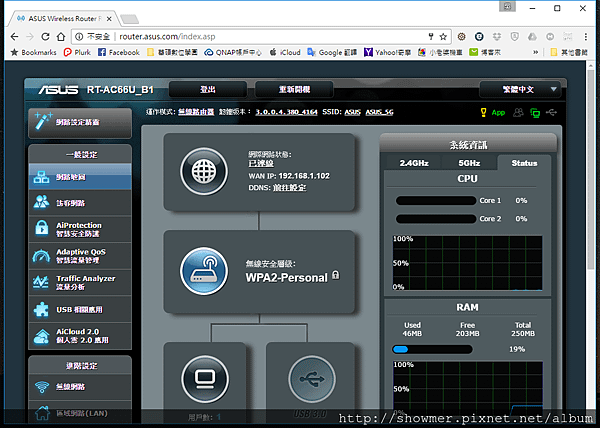600x428 pixels.
Task: Open the Quick Internet Setup wizard wand
Action: (80, 122)
